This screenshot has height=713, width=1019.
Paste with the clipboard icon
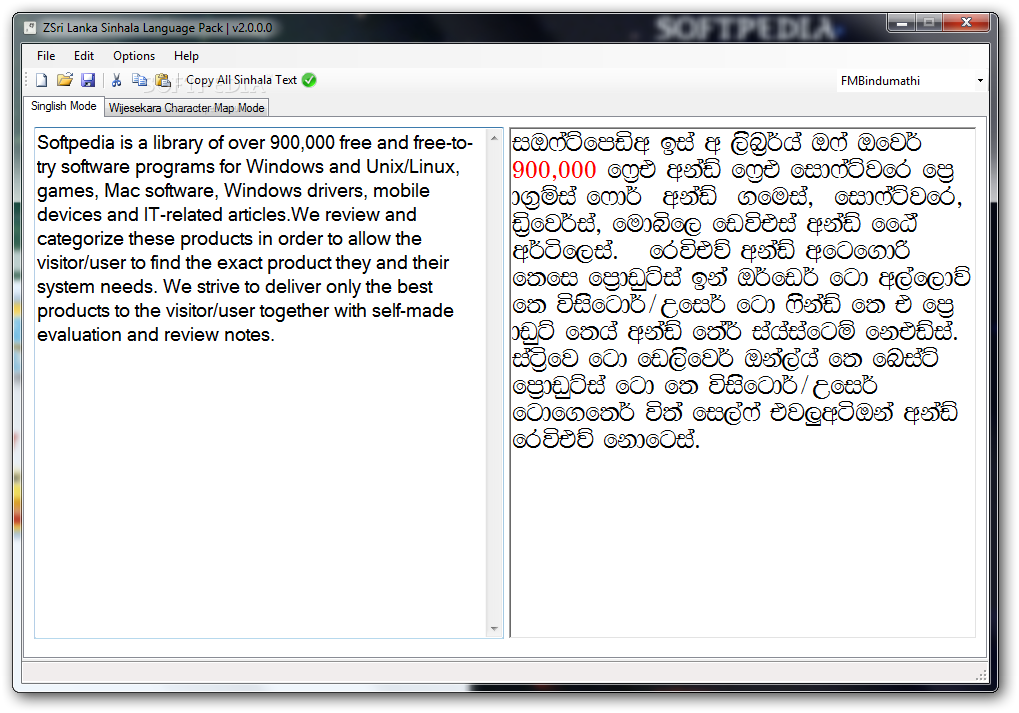point(162,80)
